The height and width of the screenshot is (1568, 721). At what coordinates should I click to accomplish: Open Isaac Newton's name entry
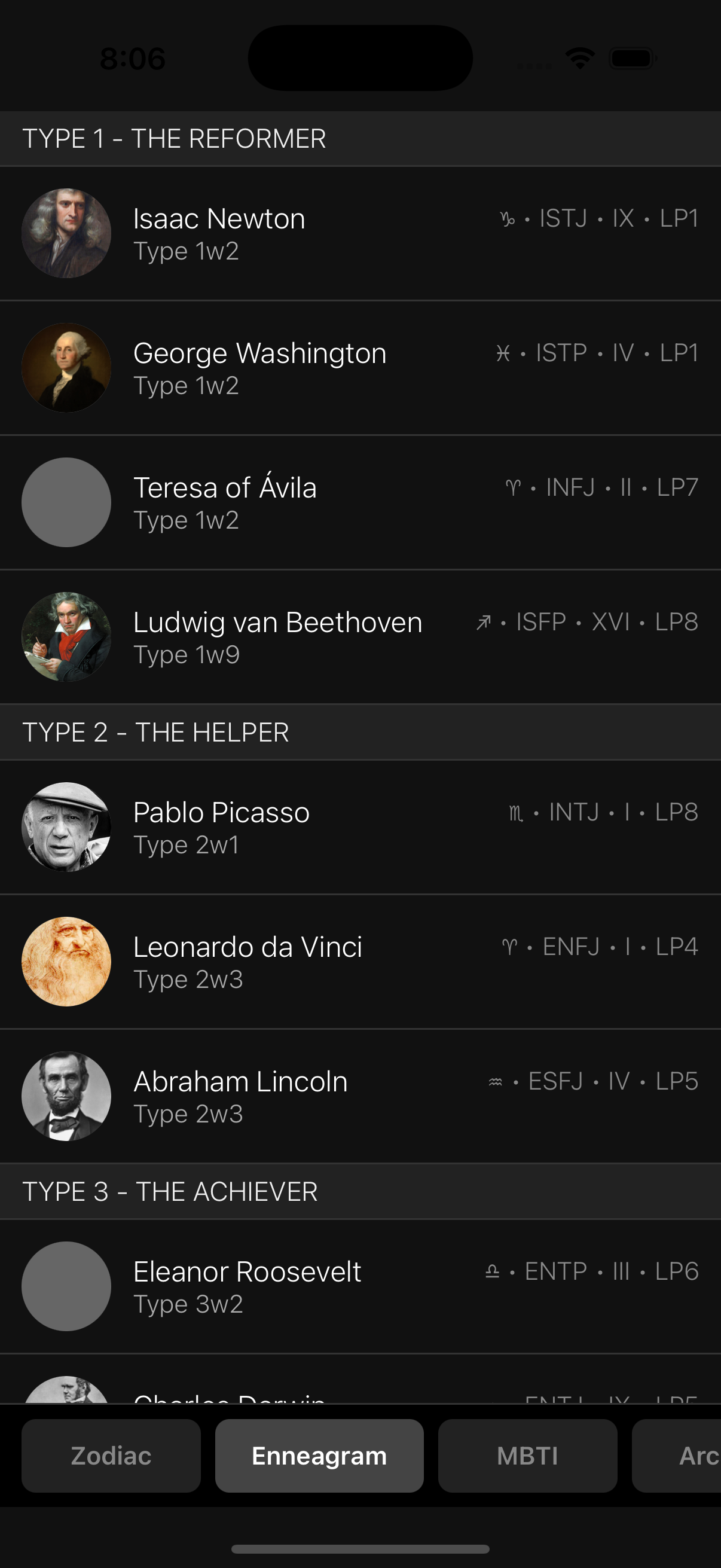click(219, 218)
